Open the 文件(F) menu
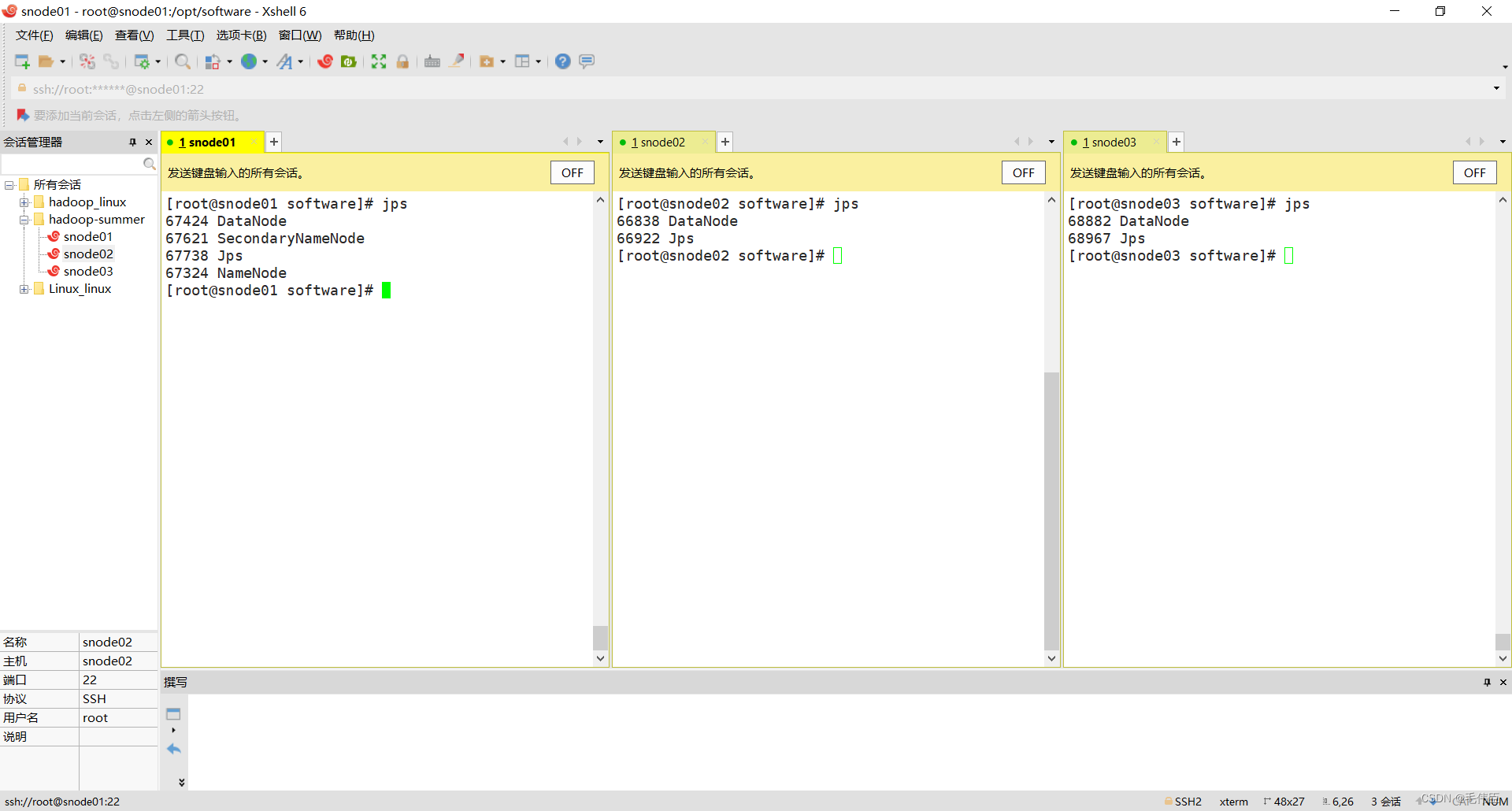 [x=35, y=35]
